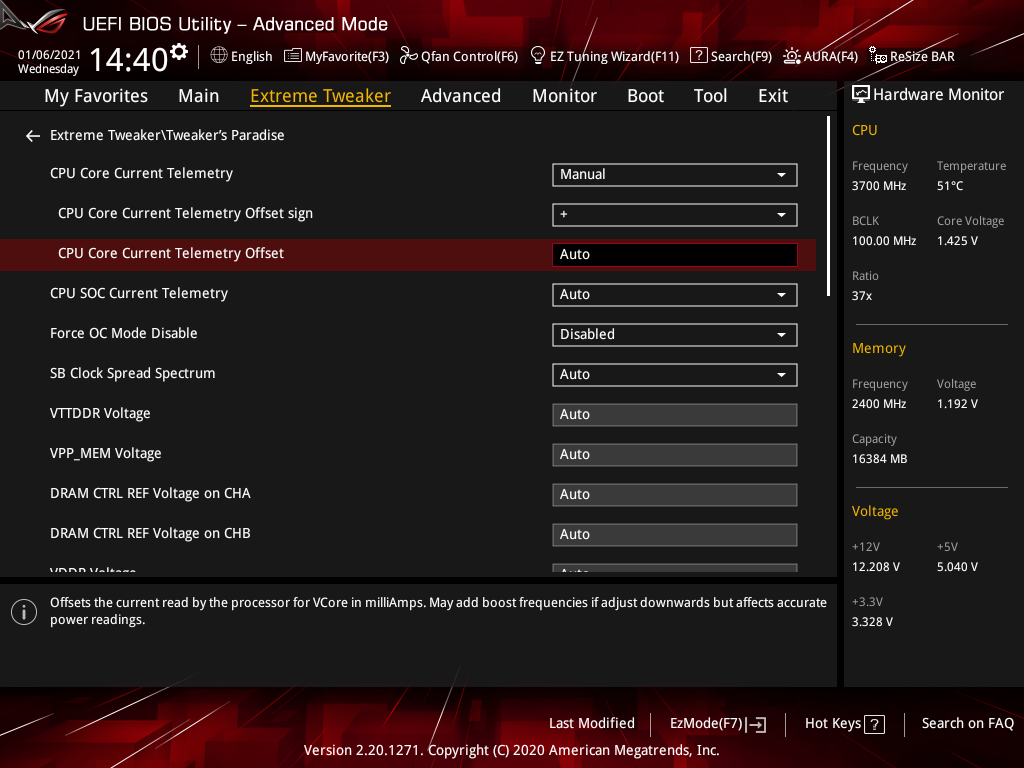Click DRAM CTRL REF Voltage on CHA field
Image resolution: width=1024 pixels, height=768 pixels.
(675, 495)
